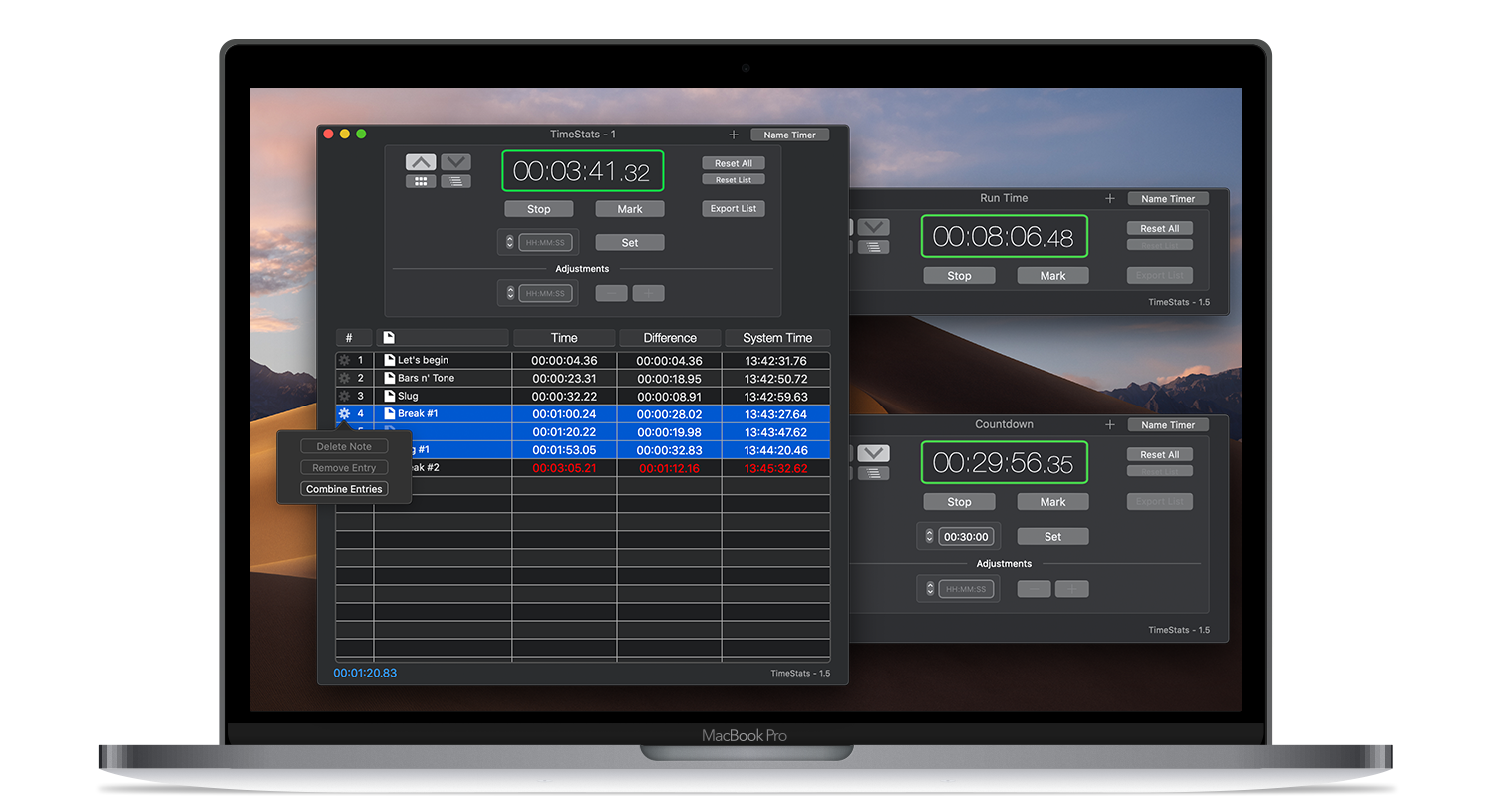Click the 00:29:56.35 Countdown display
The height and width of the screenshot is (812, 1495).
1004,463
